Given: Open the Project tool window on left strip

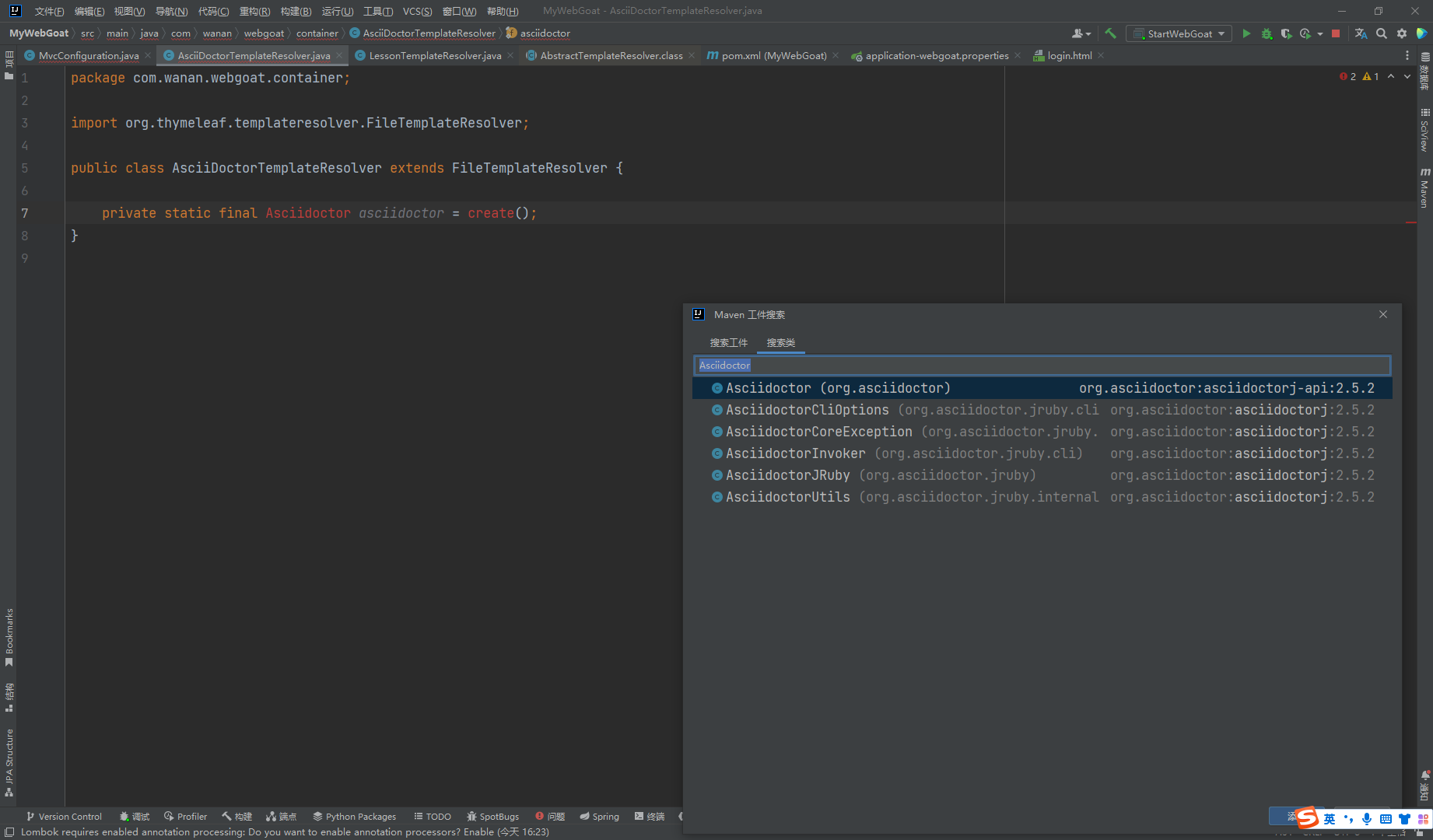Looking at the screenshot, I should (x=9, y=65).
